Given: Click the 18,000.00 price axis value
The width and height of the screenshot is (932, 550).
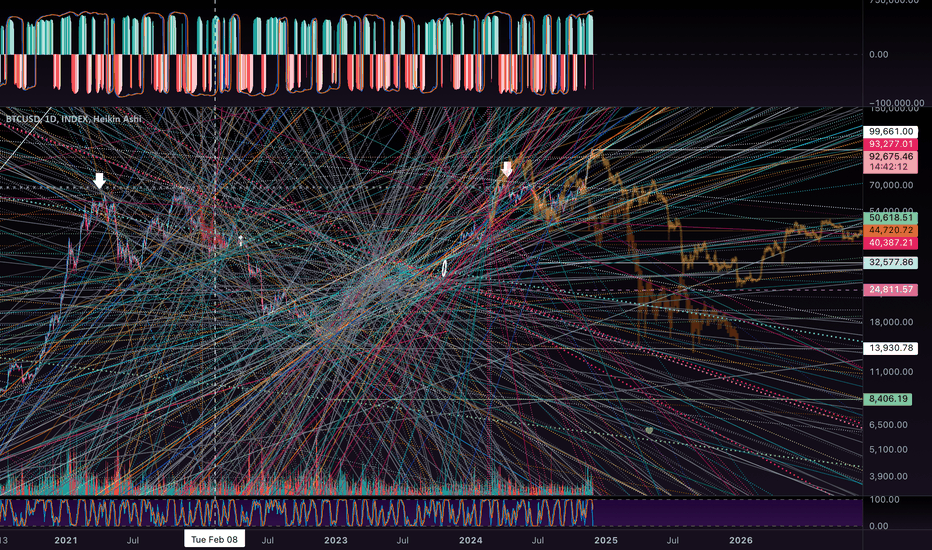Looking at the screenshot, I should point(890,322).
